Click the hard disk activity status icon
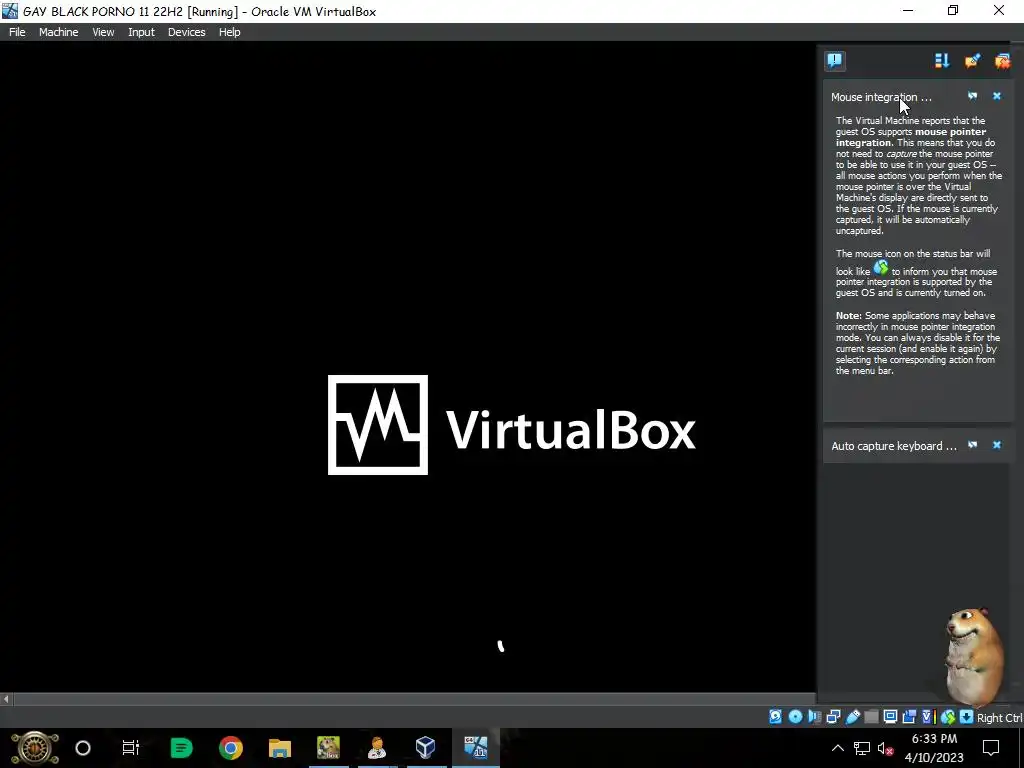The image size is (1024, 768). click(x=775, y=716)
